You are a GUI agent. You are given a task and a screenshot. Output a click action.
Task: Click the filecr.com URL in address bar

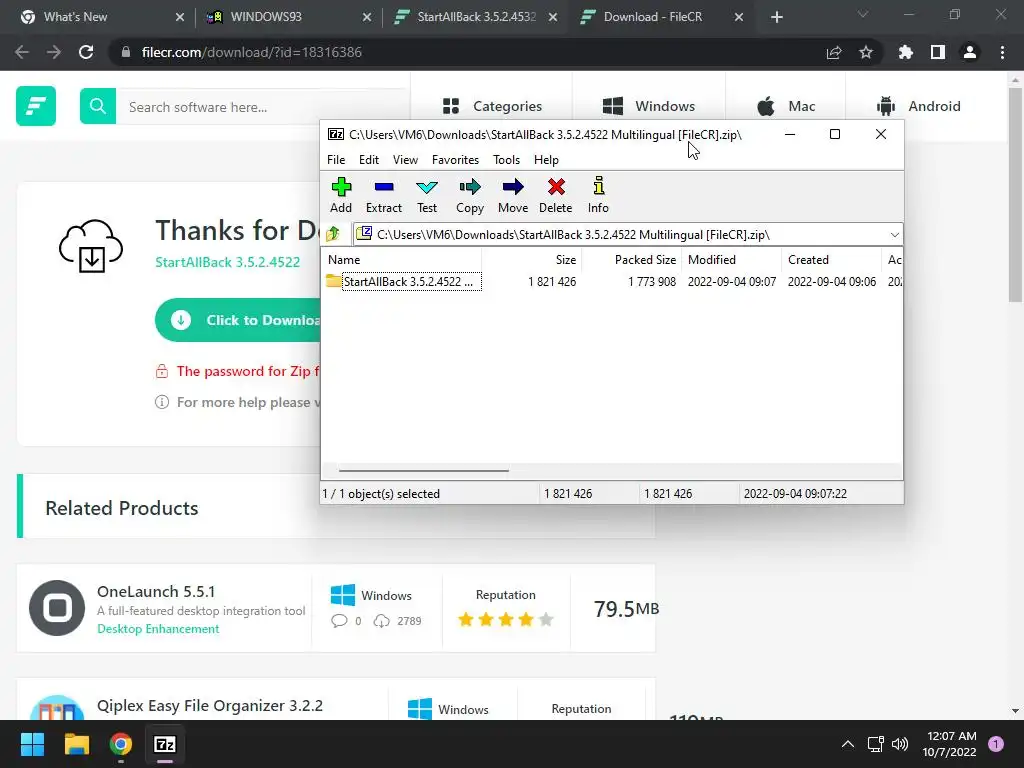pyautogui.click(x=251, y=52)
